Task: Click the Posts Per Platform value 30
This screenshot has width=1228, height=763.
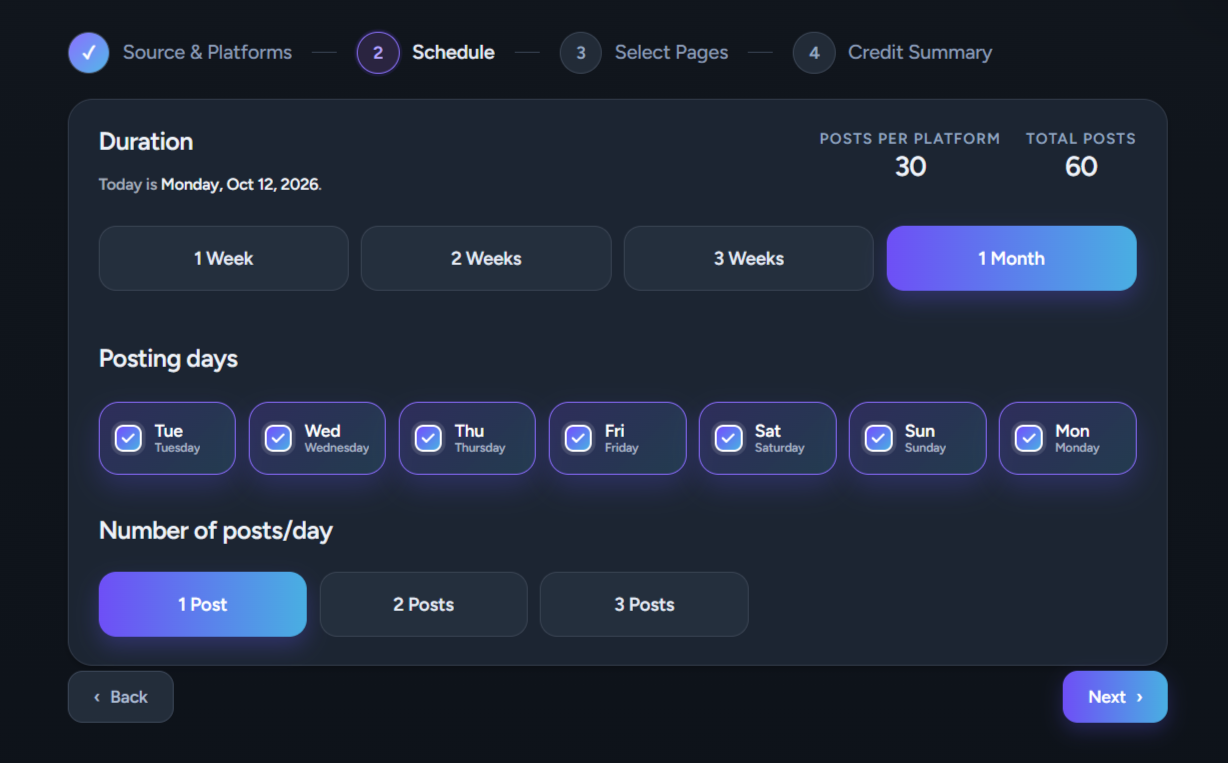Action: (910, 166)
